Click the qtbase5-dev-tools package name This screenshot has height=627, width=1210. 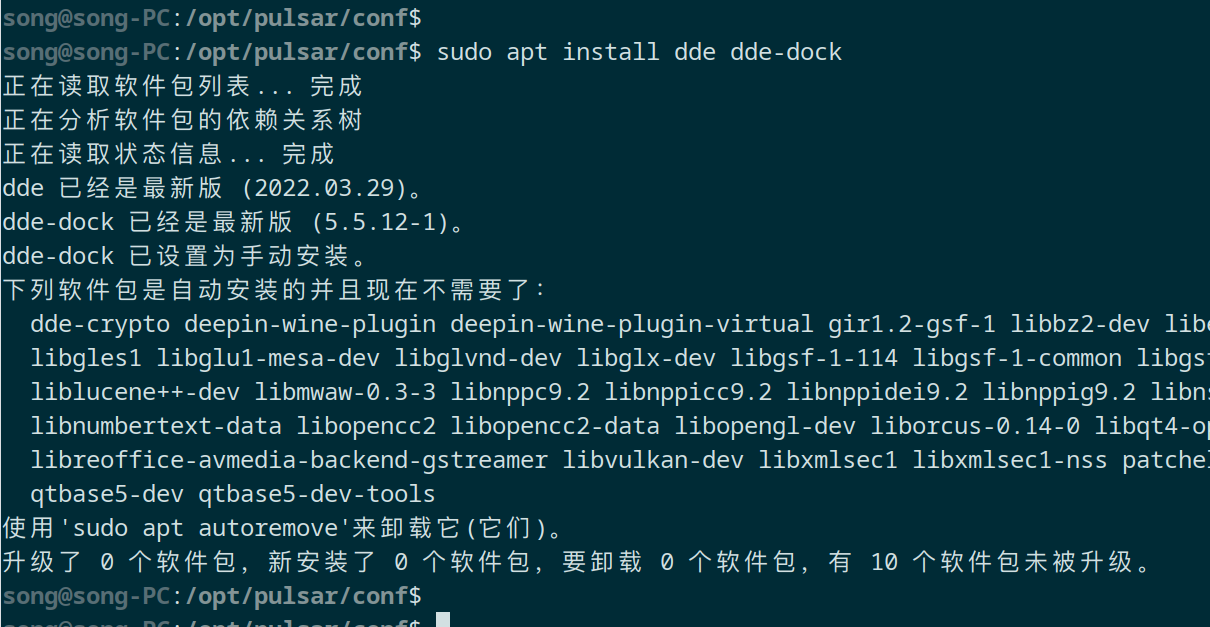click(x=317, y=494)
